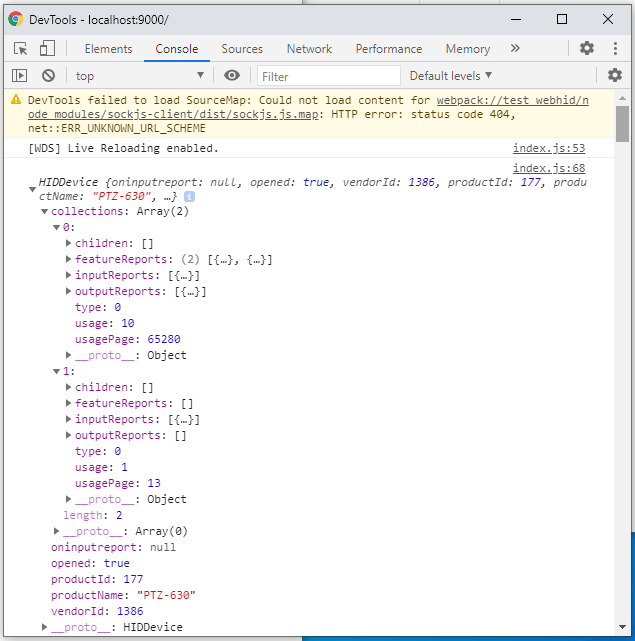Select usage value 10
The image size is (635, 641).
pyautogui.click(x=128, y=323)
